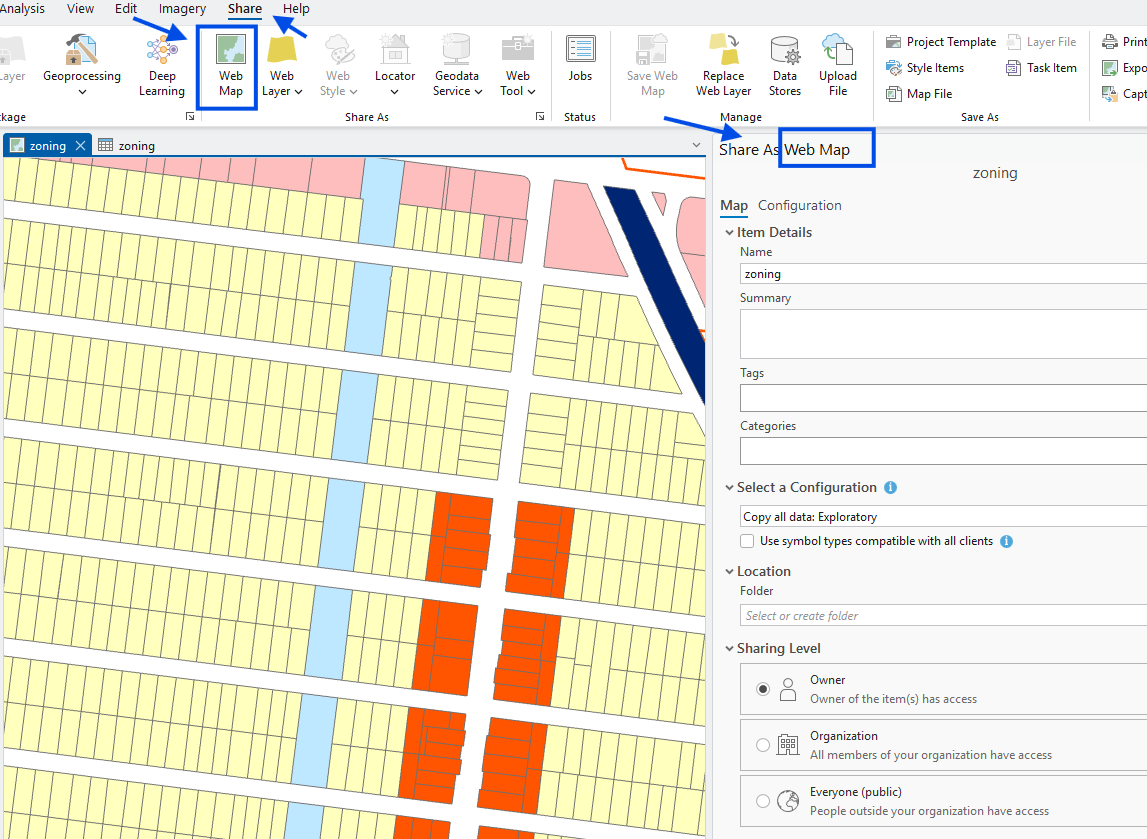This screenshot has height=839, width=1147.
Task: Enable symbol types compatible with all clients
Action: click(747, 541)
